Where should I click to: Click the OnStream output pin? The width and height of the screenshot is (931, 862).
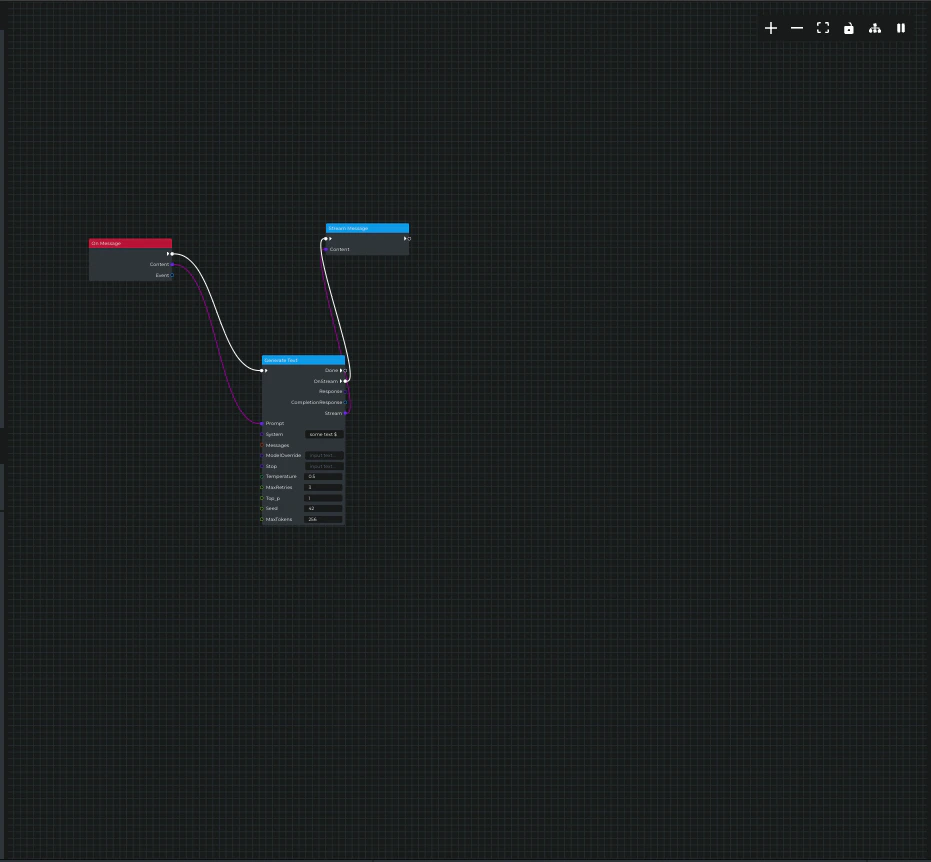click(345, 381)
